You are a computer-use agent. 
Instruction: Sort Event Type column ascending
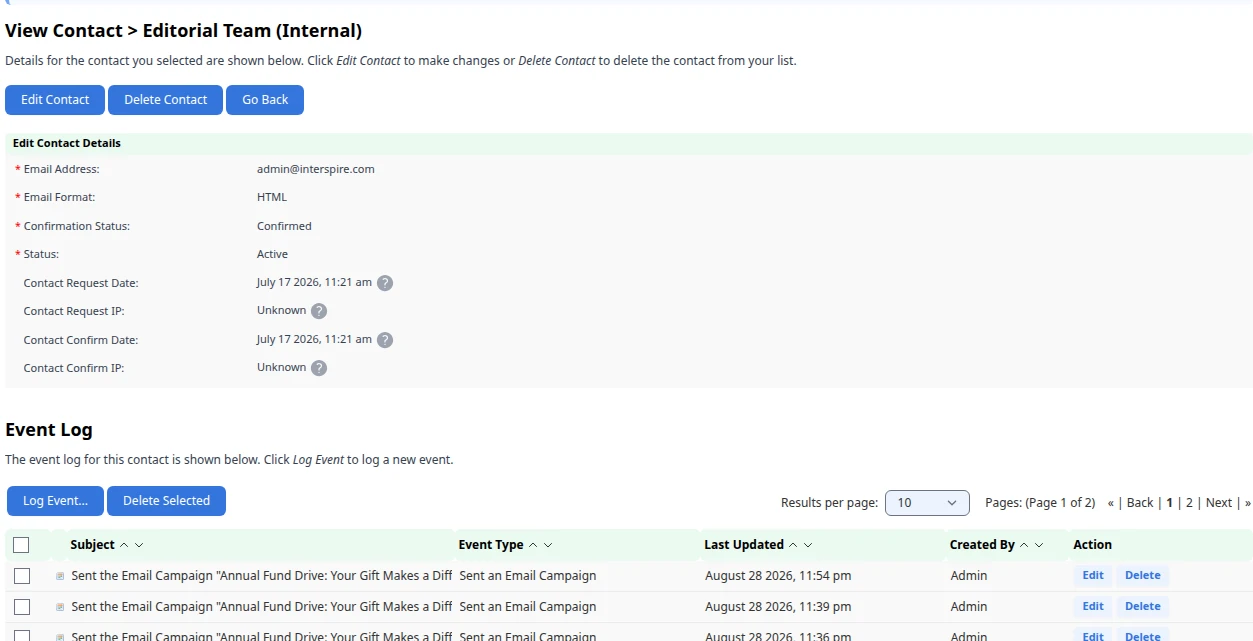click(x=533, y=545)
